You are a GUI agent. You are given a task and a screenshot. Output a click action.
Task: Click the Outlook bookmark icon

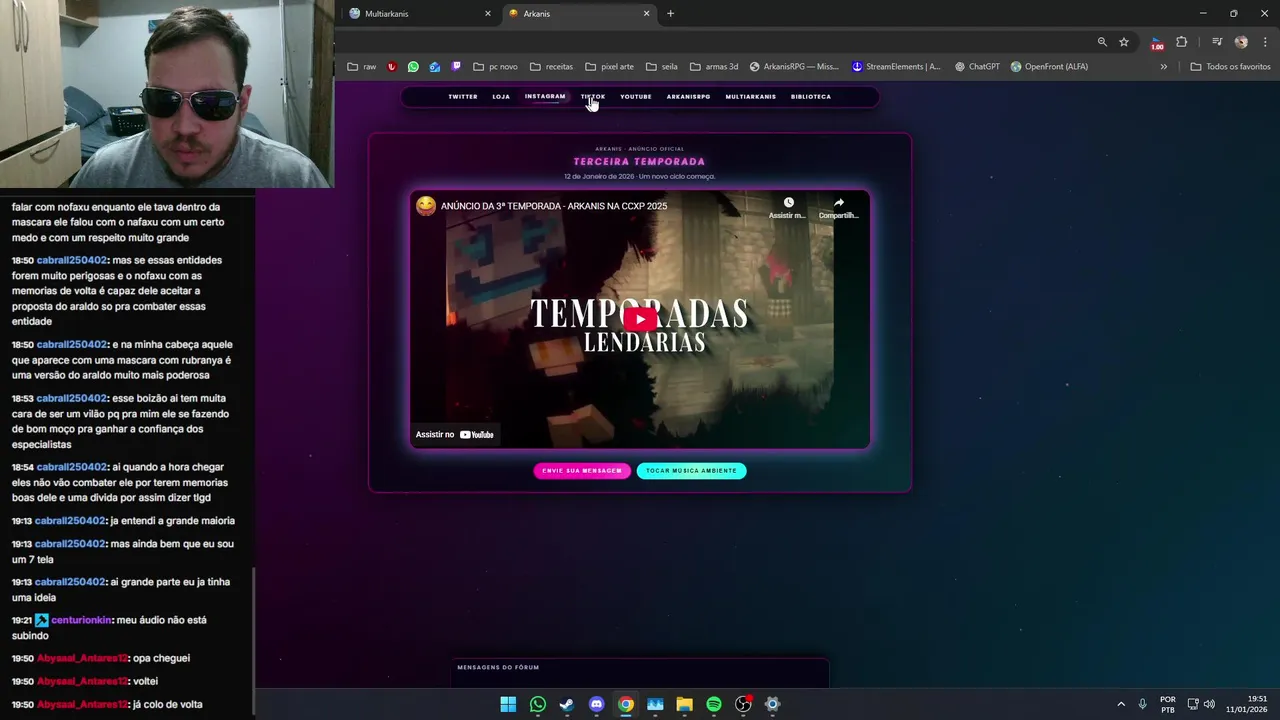[x=435, y=67]
